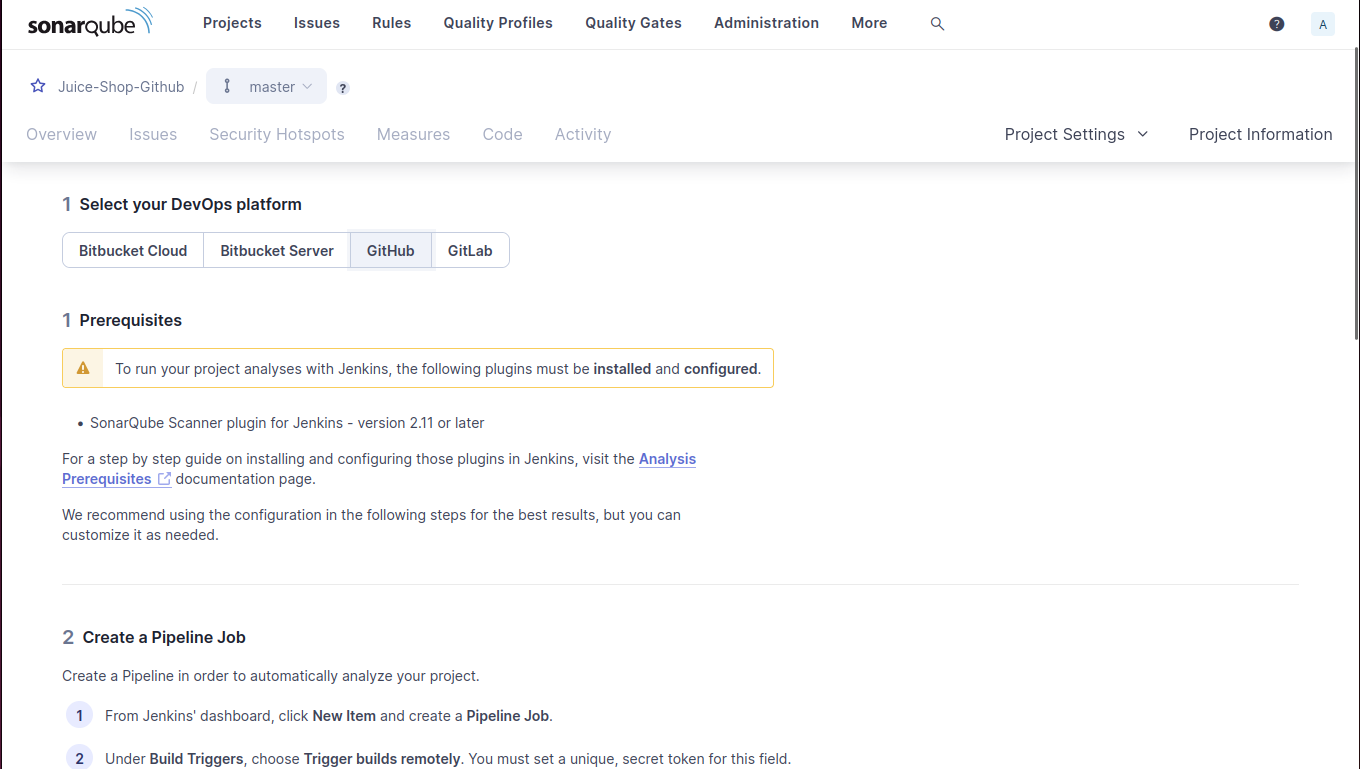Open the Quality Gates menu item
Screen dimensions: 1360x769
pos(632,23)
